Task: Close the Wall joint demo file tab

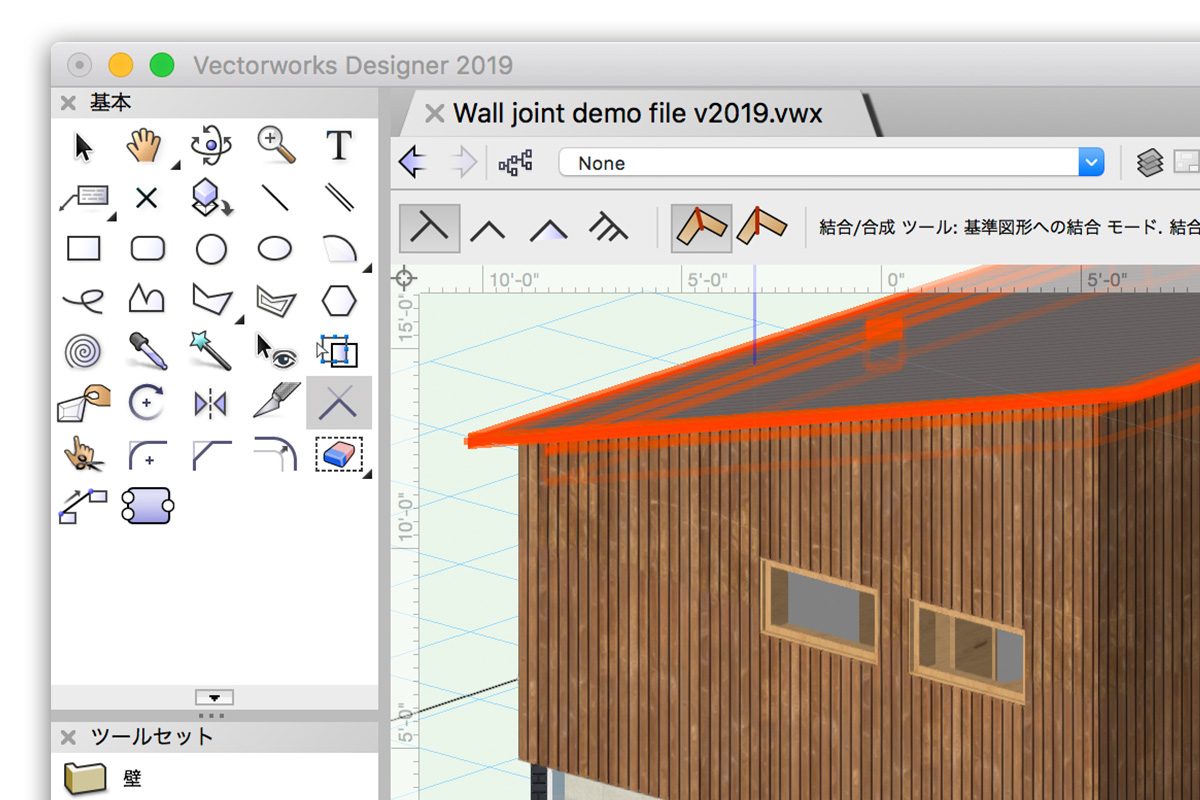Action: 434,113
